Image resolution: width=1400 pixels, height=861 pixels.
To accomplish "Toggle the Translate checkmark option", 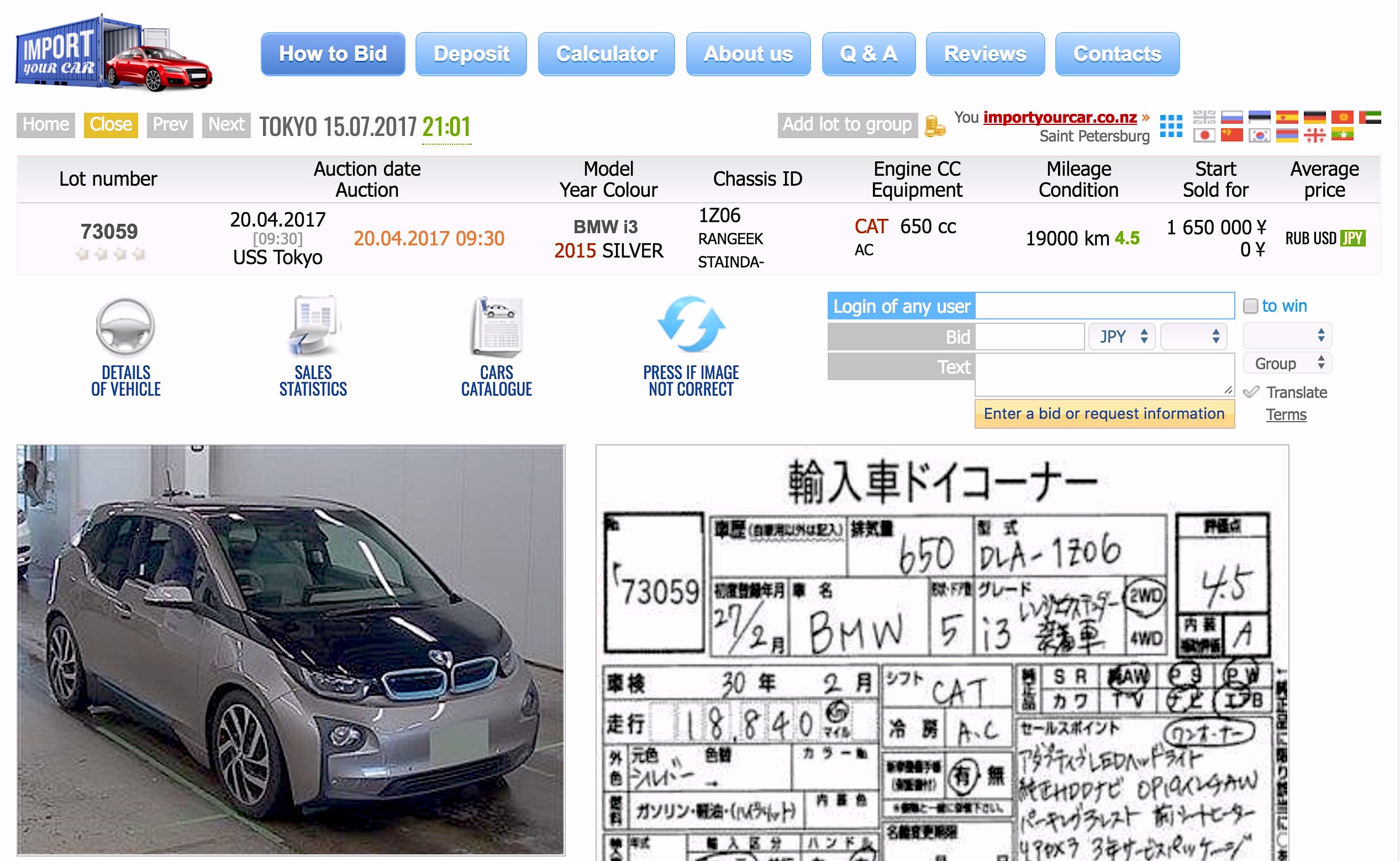I will 1251,392.
